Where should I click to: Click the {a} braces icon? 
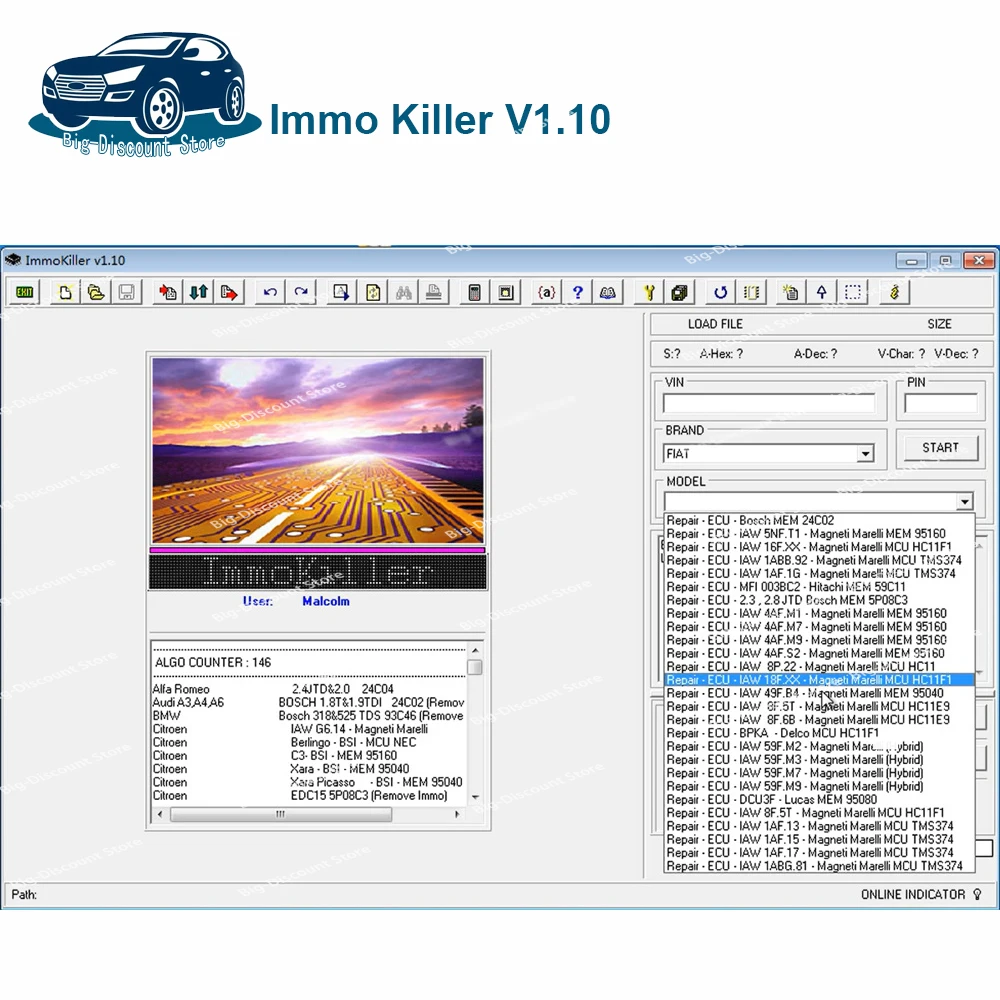pyautogui.click(x=547, y=293)
